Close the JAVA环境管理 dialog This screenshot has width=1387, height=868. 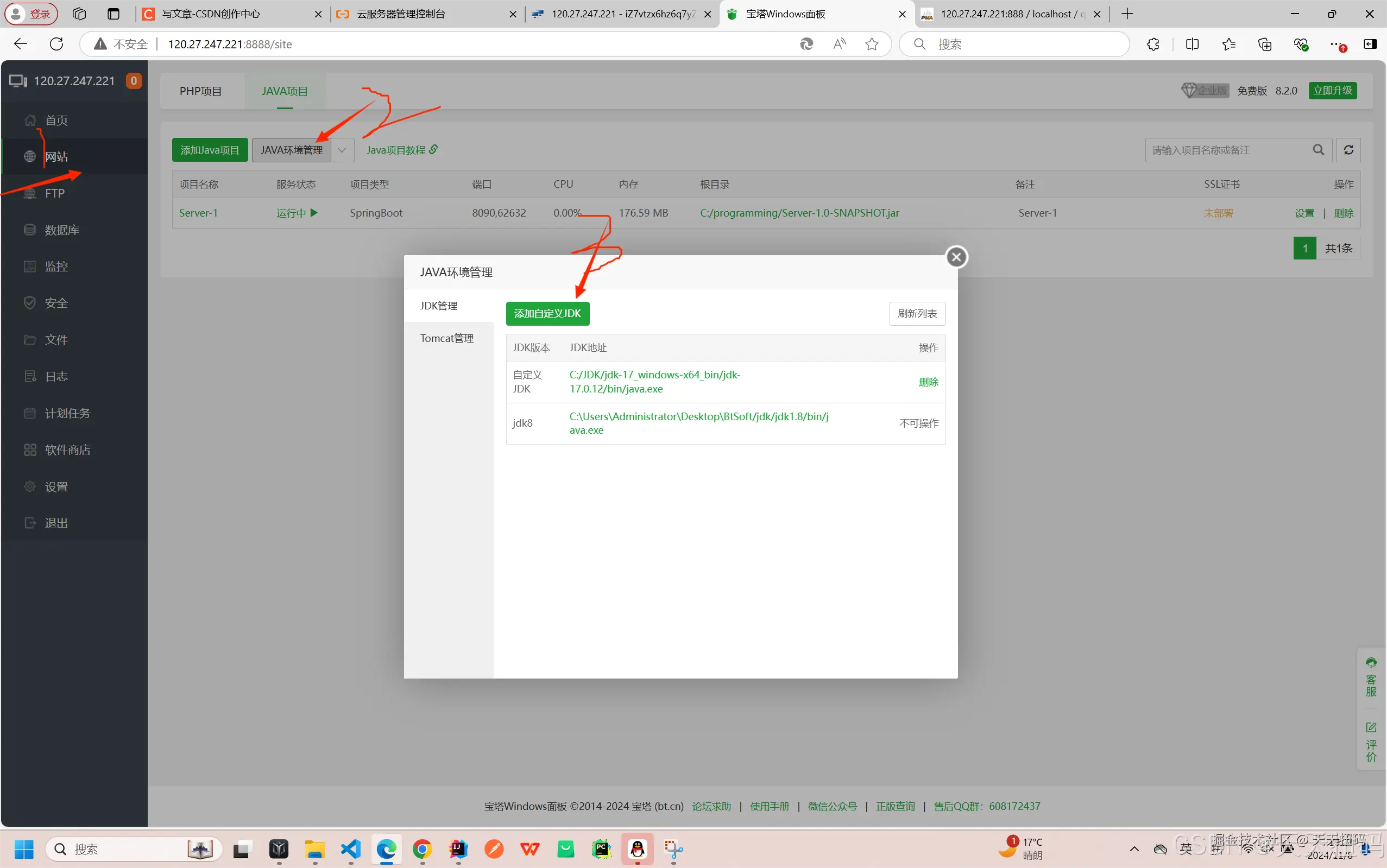click(x=956, y=257)
